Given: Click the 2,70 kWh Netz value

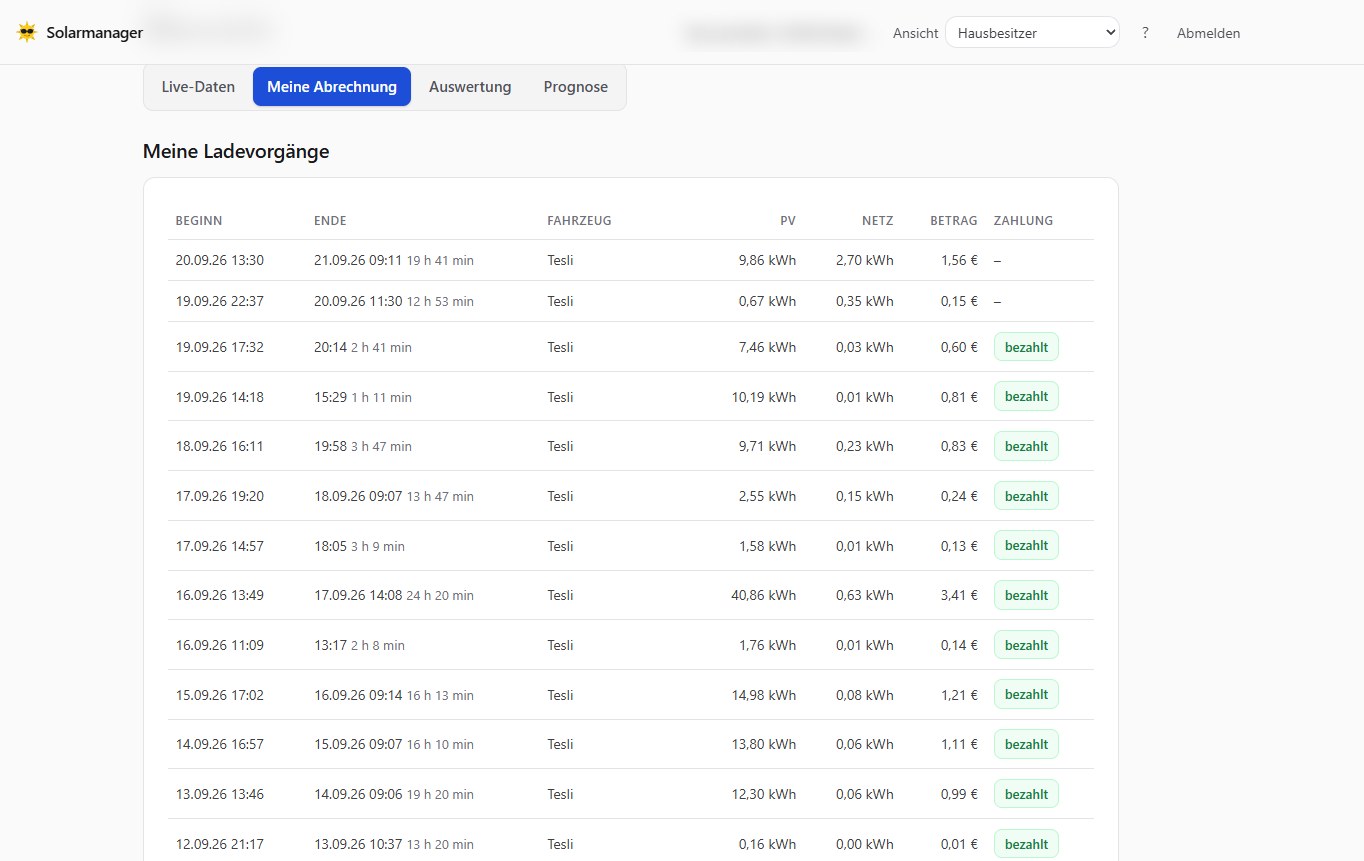Looking at the screenshot, I should [865, 260].
